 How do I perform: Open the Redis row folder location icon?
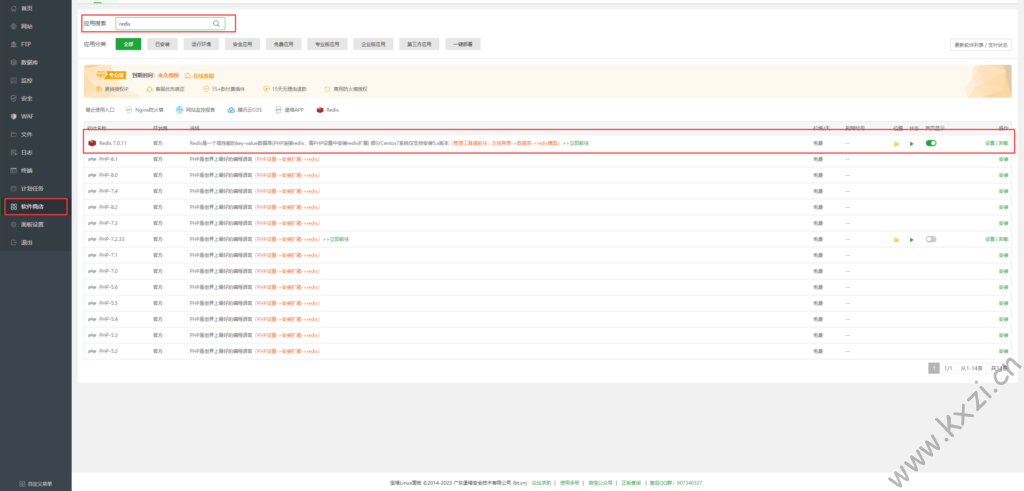pos(897,144)
